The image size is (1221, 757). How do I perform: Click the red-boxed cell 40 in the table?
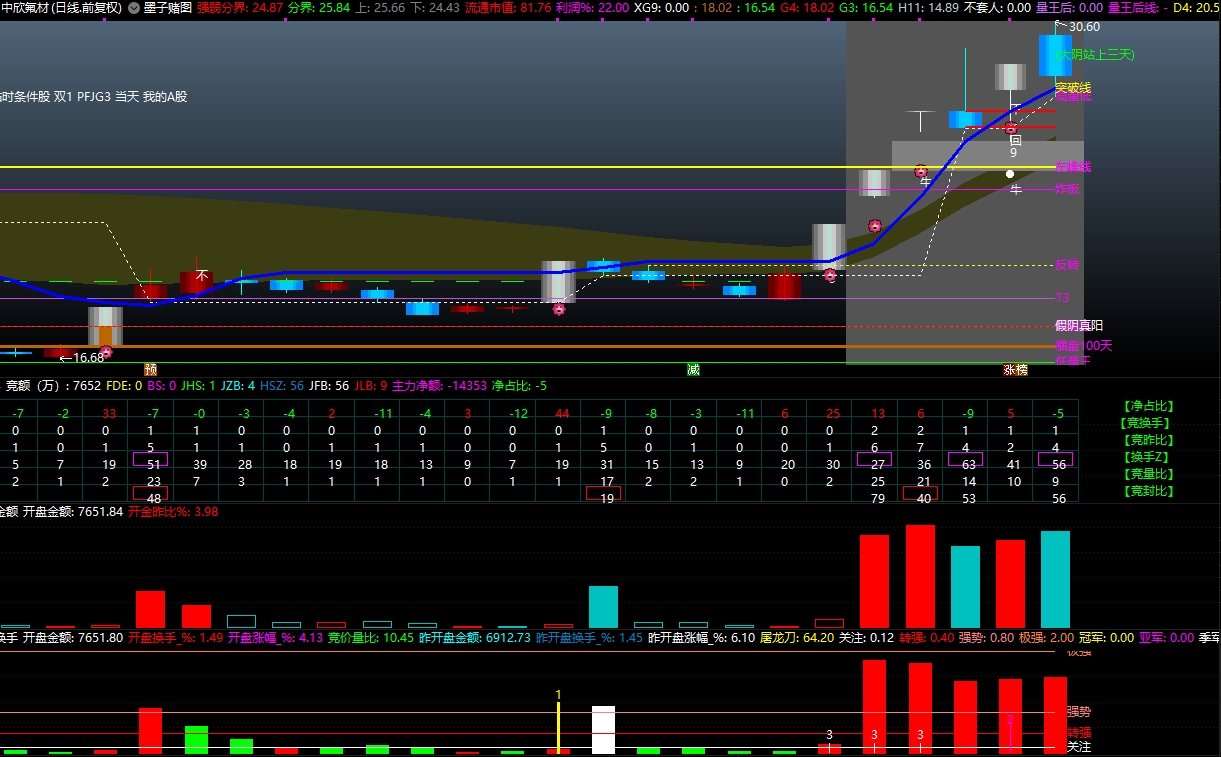(920, 493)
